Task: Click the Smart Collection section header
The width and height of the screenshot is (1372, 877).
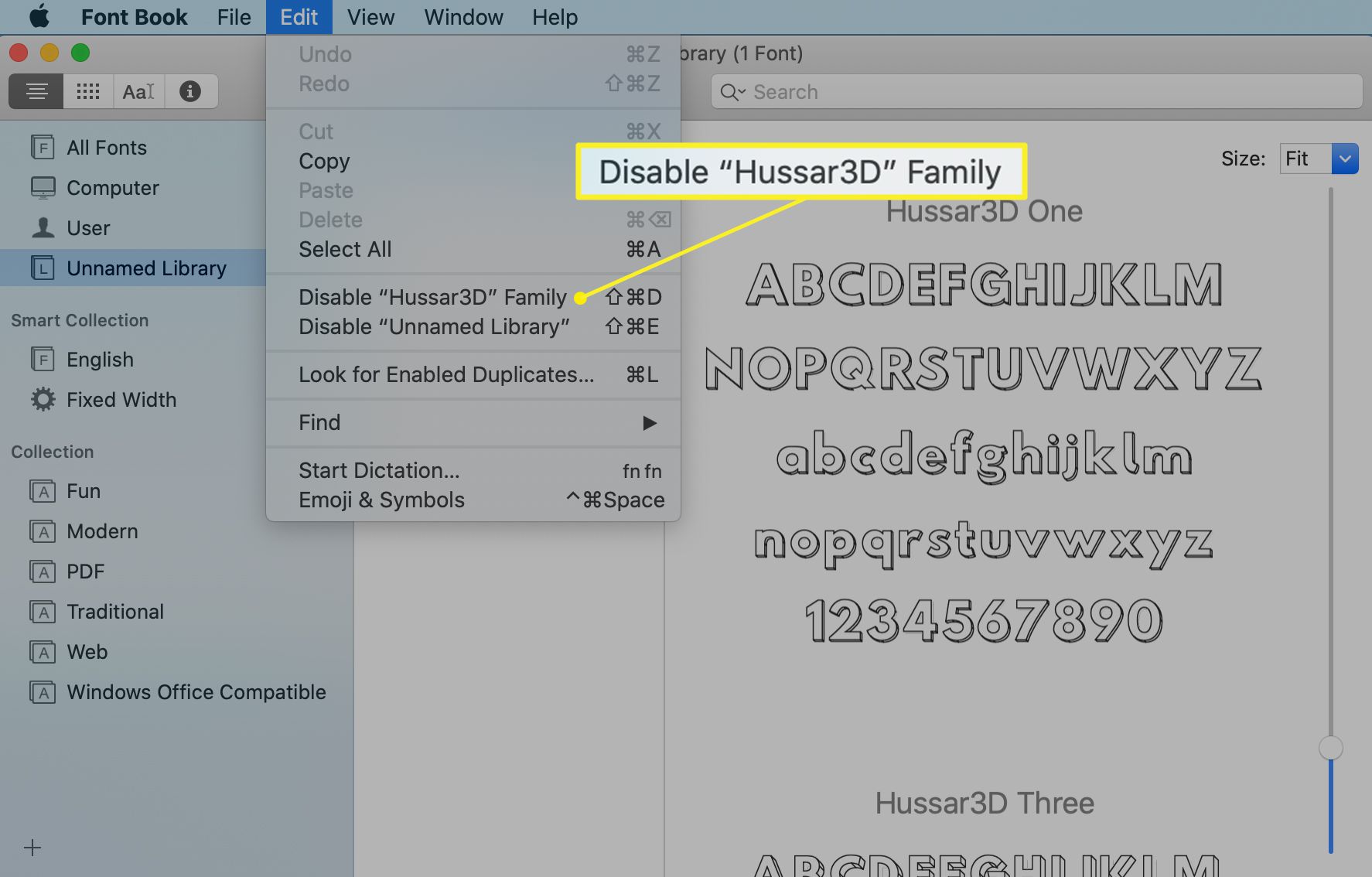Action: click(x=80, y=320)
